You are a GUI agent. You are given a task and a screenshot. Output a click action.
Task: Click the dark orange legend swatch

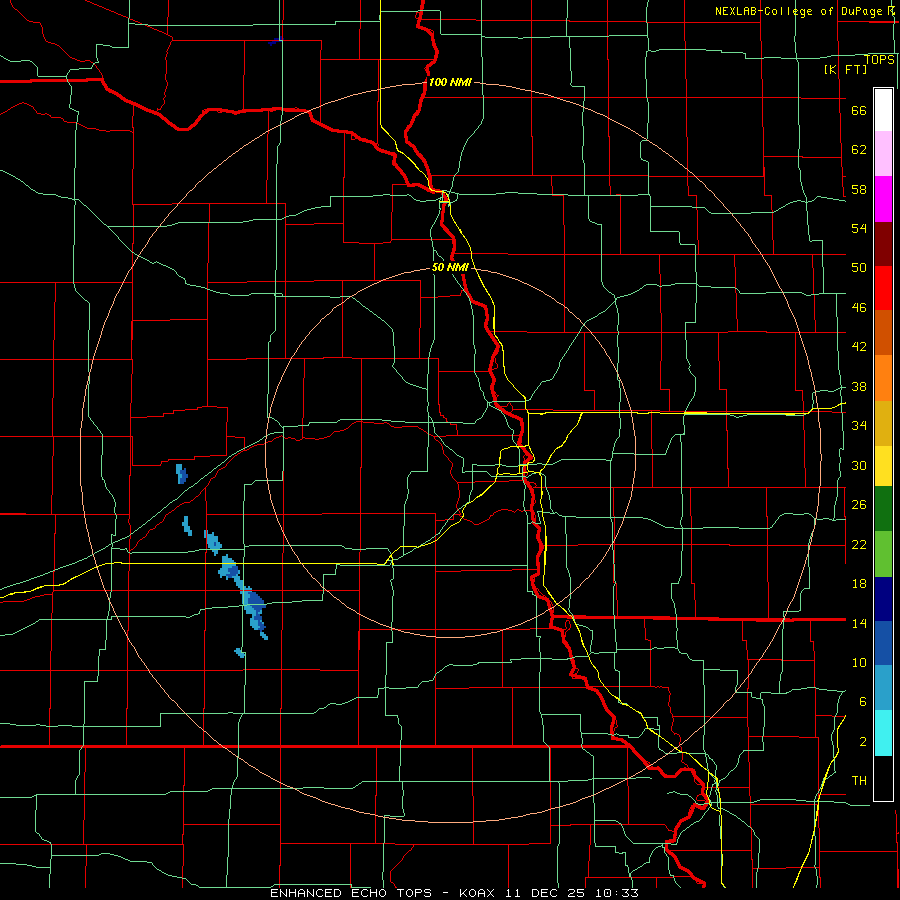coord(883,332)
